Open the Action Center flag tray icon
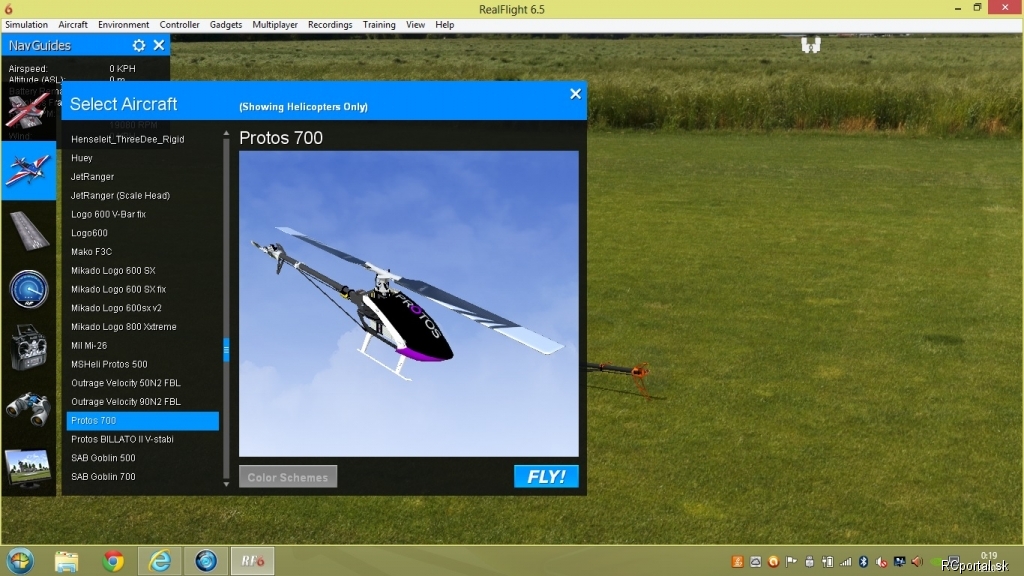The width and height of the screenshot is (1024, 576). [x=792, y=562]
